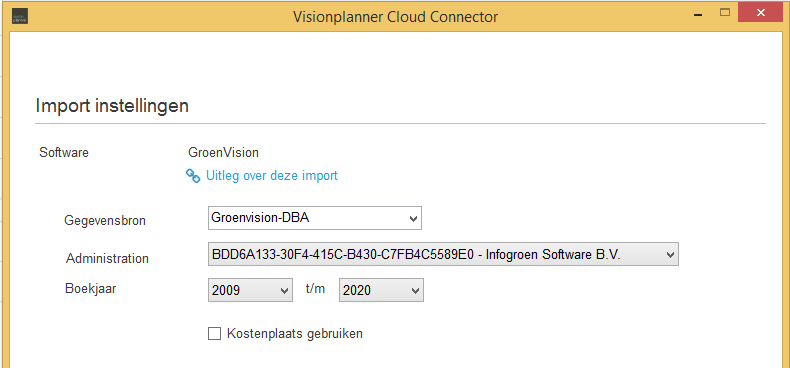Image resolution: width=790 pixels, height=368 pixels.
Task: Click the Administration field label
Action: point(107,258)
